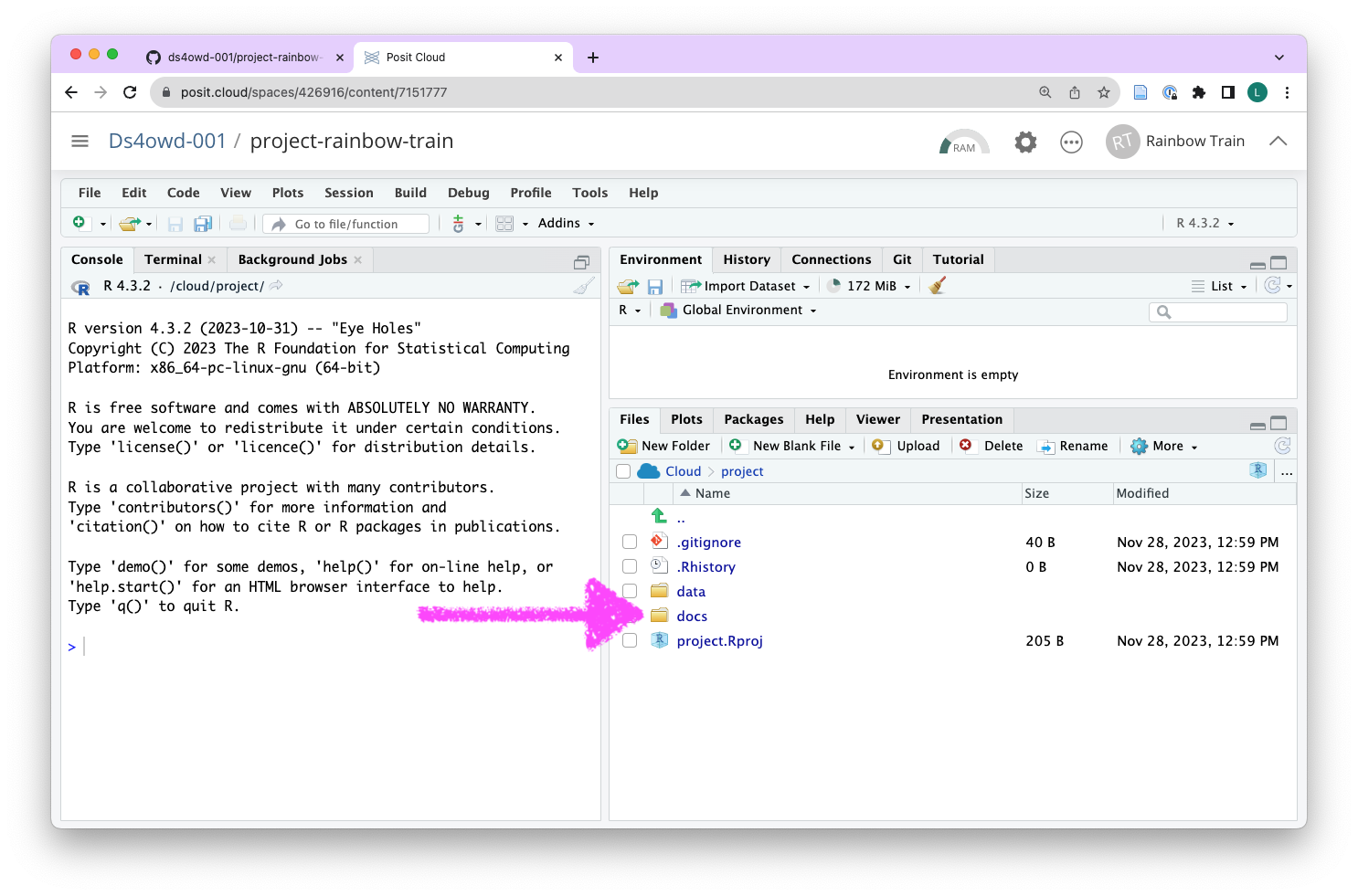This screenshot has width=1358, height=896.
Task: Open the docs folder
Action: coord(692,617)
